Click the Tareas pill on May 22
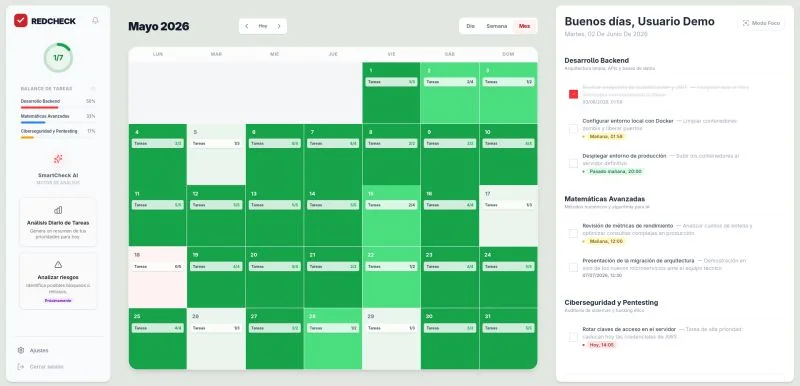The image size is (800, 386). pos(391,266)
